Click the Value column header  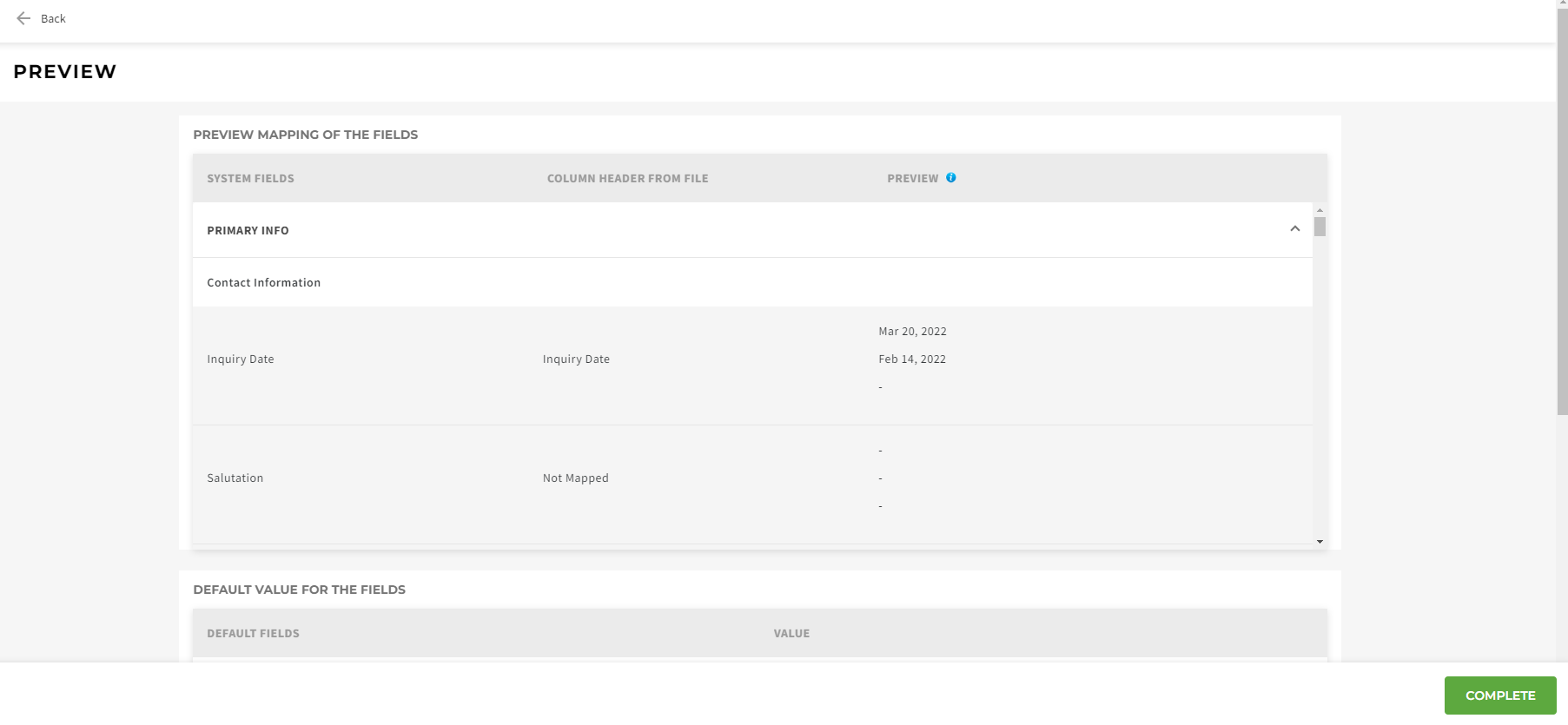(791, 634)
